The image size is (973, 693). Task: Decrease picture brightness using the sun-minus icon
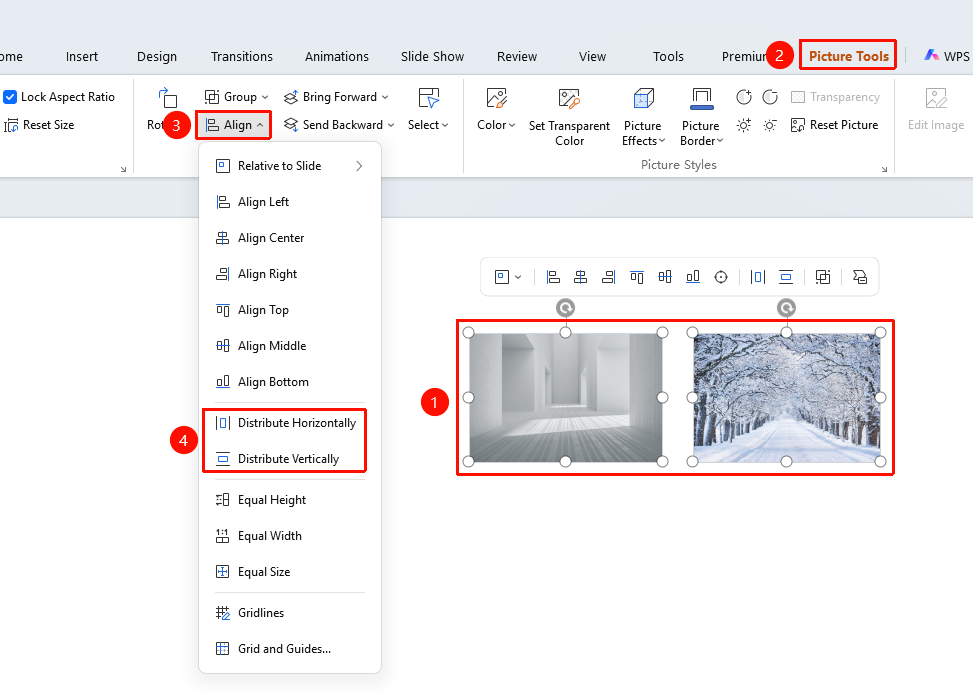pyautogui.click(x=770, y=125)
